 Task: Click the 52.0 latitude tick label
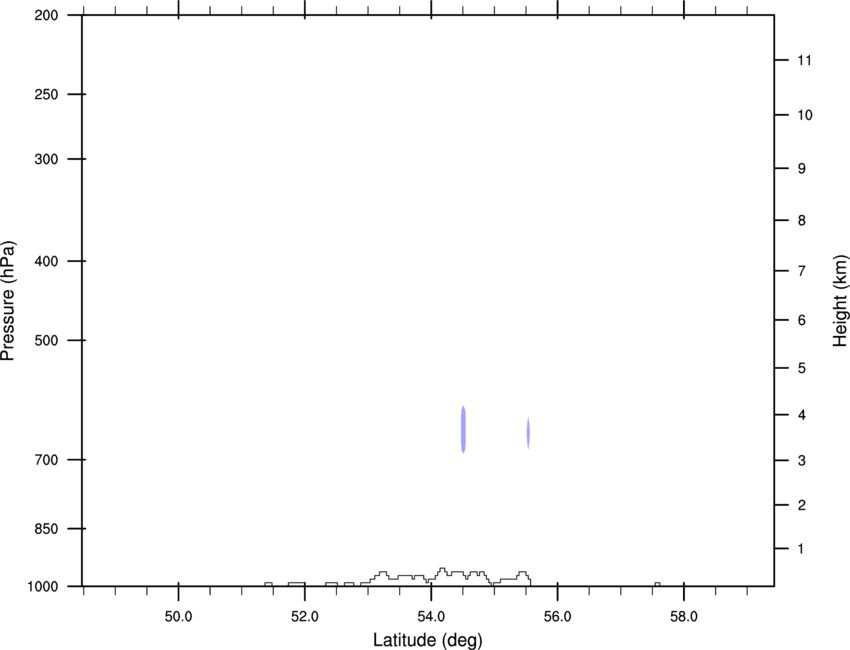pos(305,617)
